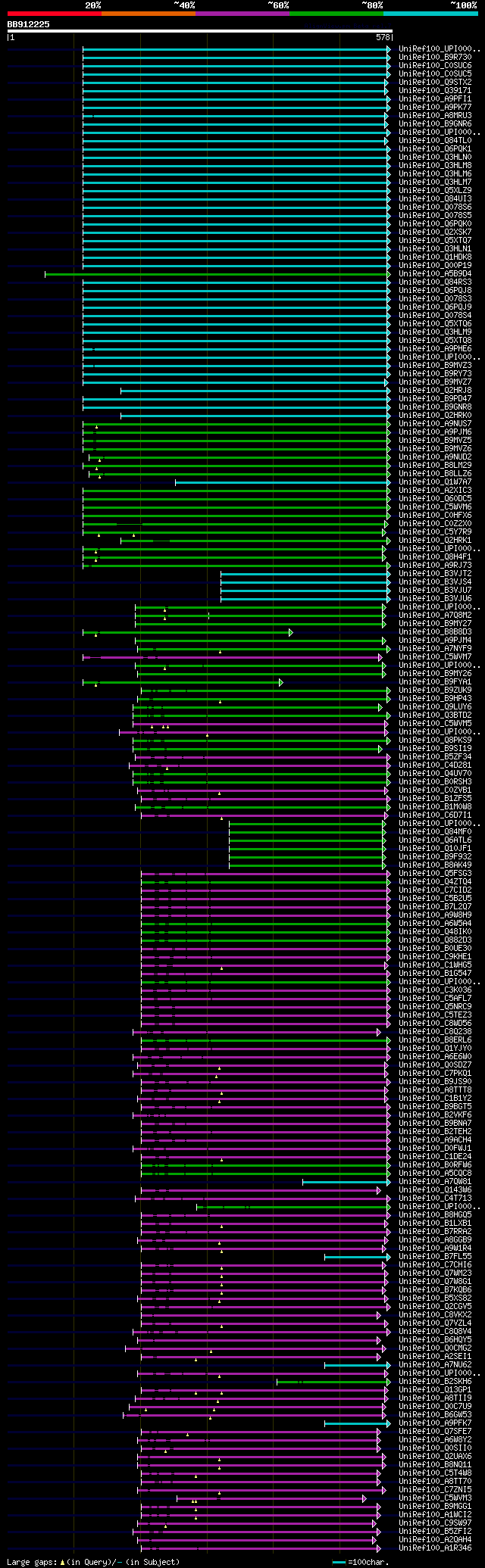This screenshot has width=485, height=1568.
Task: Click the green alignment bar for A5B9D4
Action: tap(217, 273)
